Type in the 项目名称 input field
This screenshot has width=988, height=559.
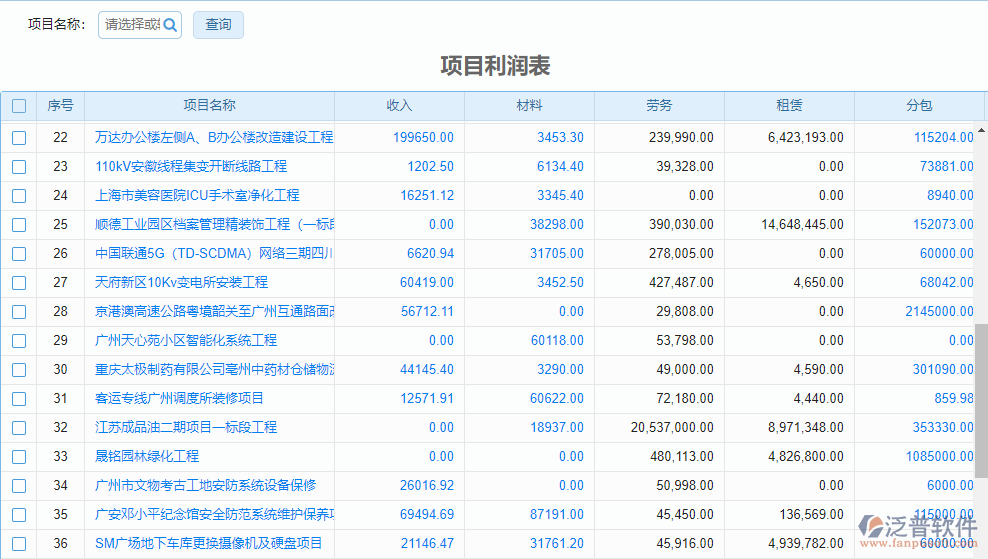[132, 25]
